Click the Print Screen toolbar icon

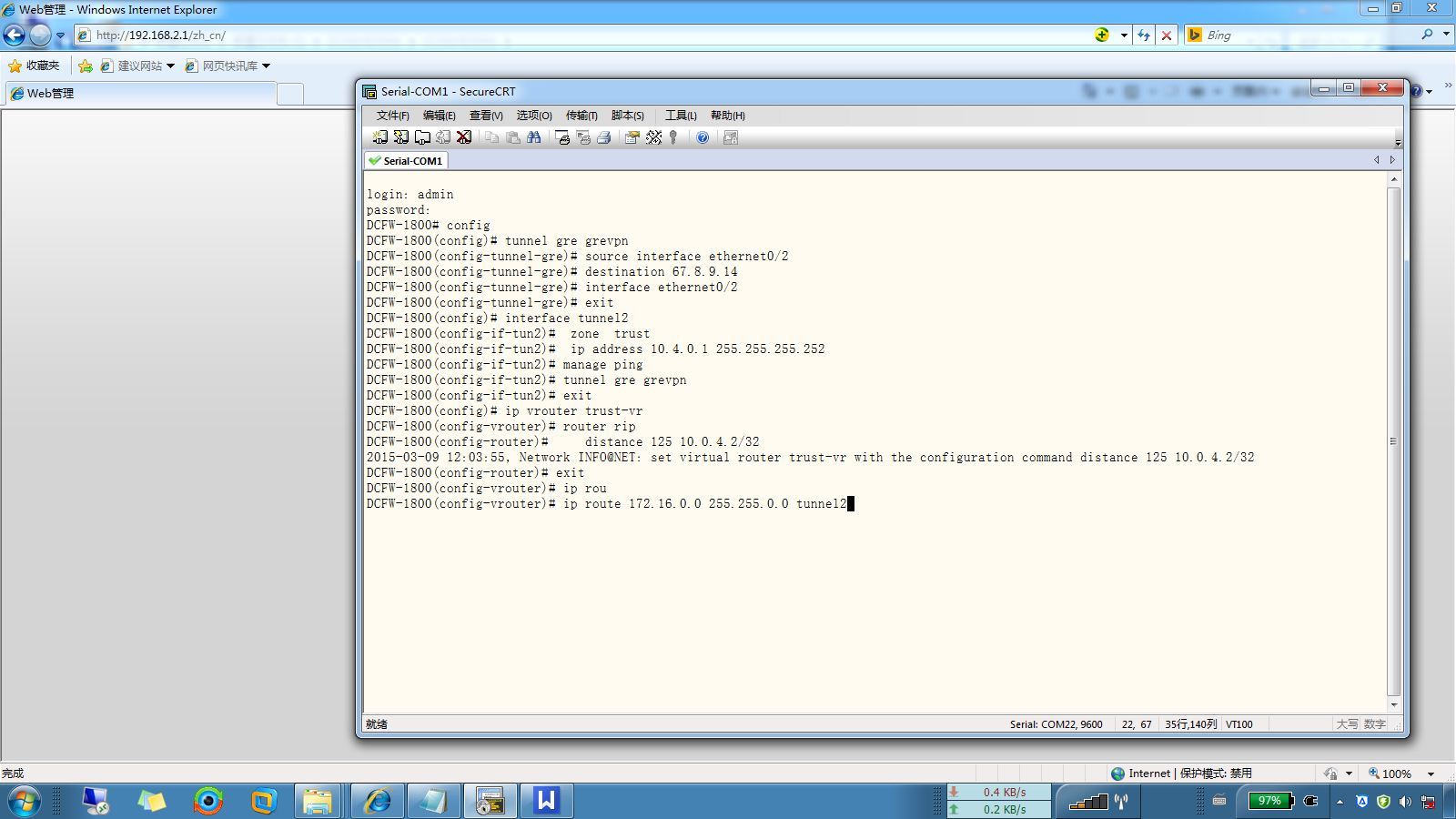562,137
